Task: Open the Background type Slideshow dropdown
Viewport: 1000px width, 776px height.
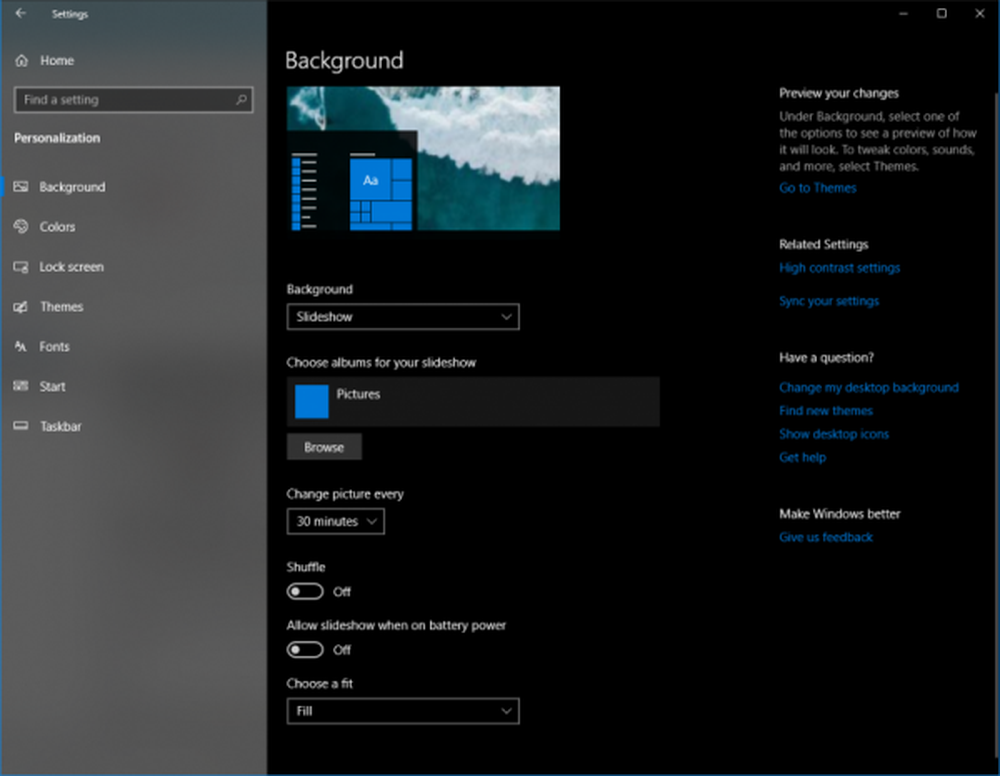Action: tap(403, 317)
